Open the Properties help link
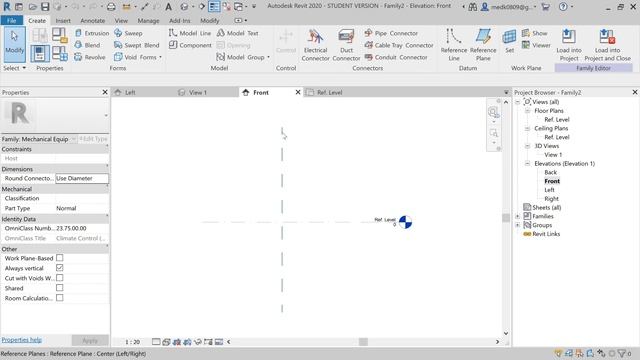 pyautogui.click(x=22, y=340)
